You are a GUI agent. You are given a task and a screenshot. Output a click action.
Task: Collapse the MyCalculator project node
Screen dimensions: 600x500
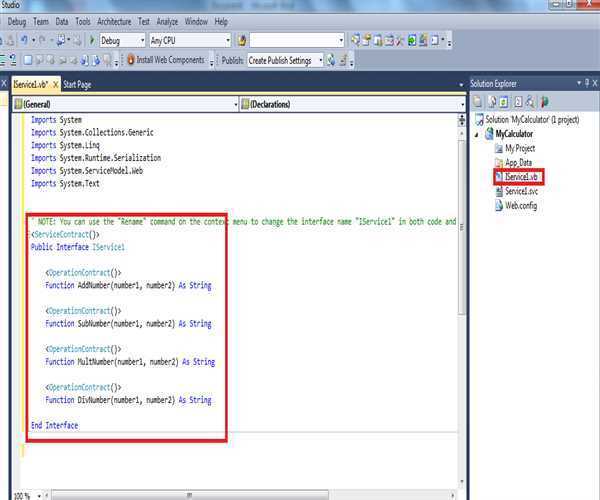pos(476,133)
